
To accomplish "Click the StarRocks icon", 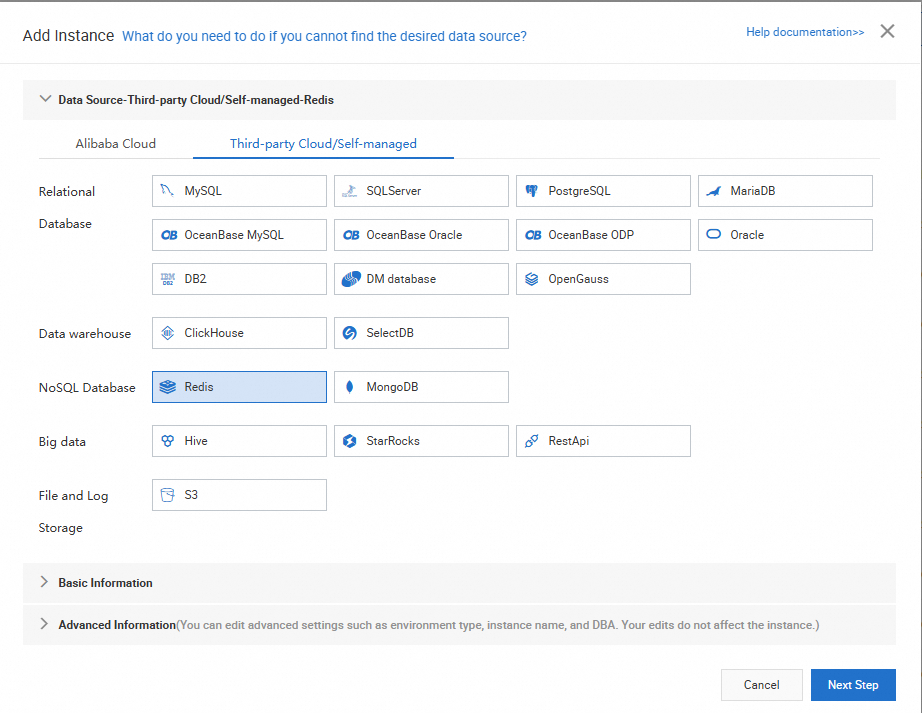I will click(x=350, y=441).
